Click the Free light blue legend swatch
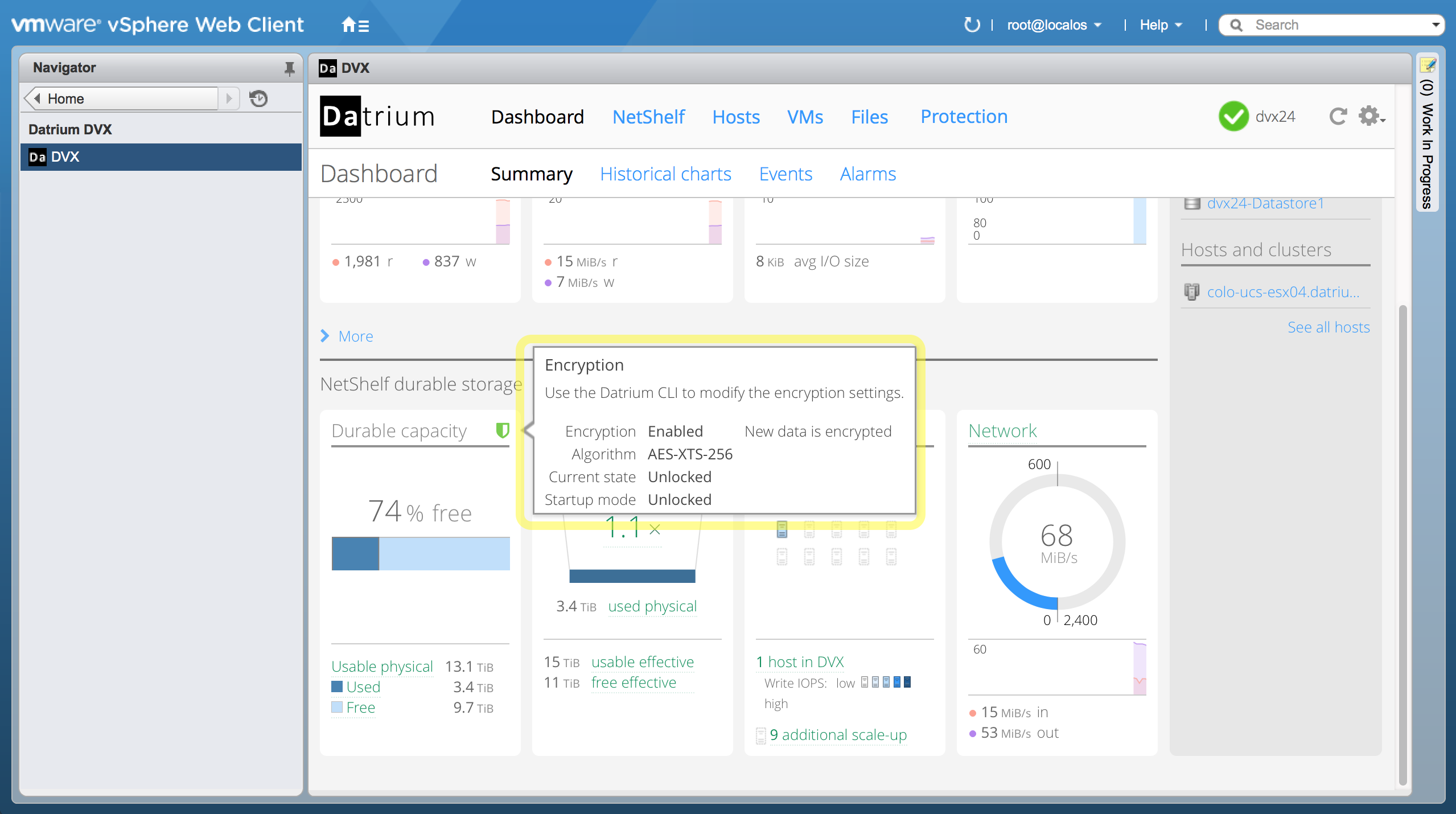The image size is (1456, 814). point(337,707)
